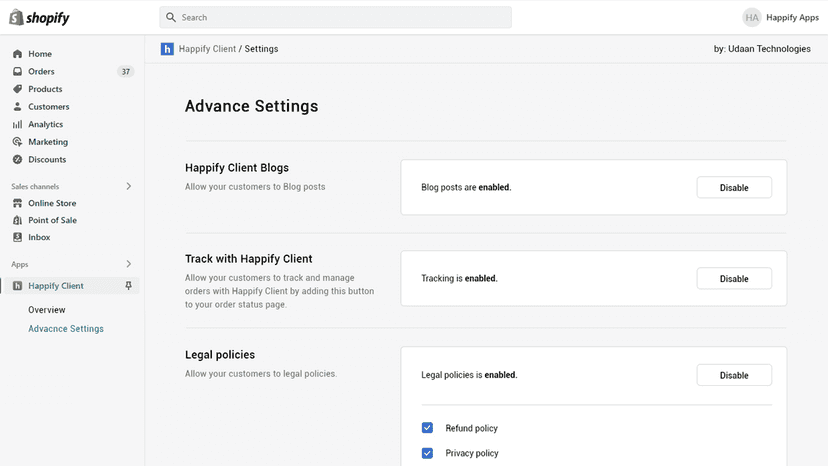This screenshot has height=466, width=828.
Task: Click the 'Settings' breadcrumb text
Action: pos(261,49)
